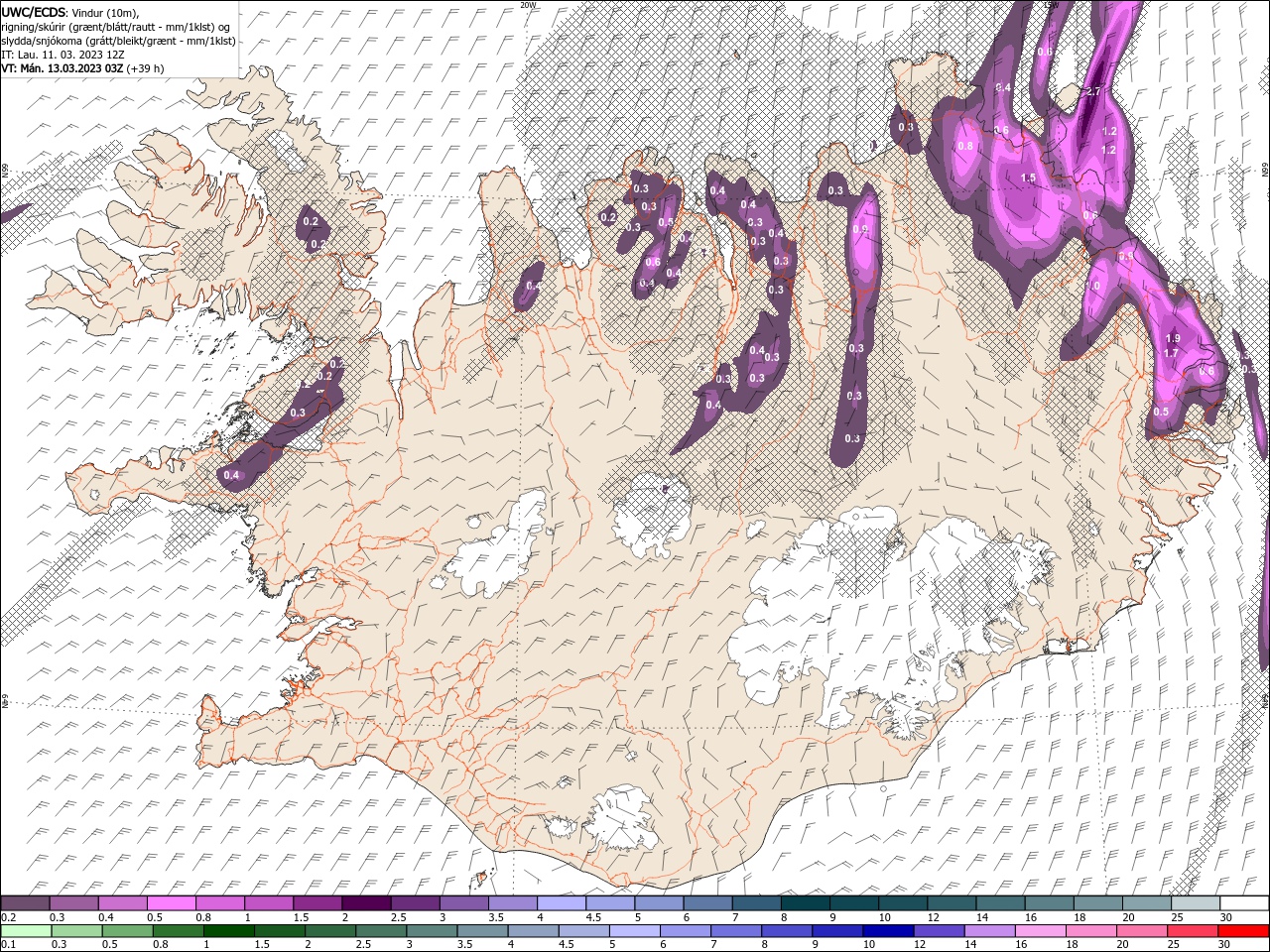Screen dimensions: 1270x952
Task: Click the medium green swatch starting at 0.5 in bottom row
Action: pos(127,931)
